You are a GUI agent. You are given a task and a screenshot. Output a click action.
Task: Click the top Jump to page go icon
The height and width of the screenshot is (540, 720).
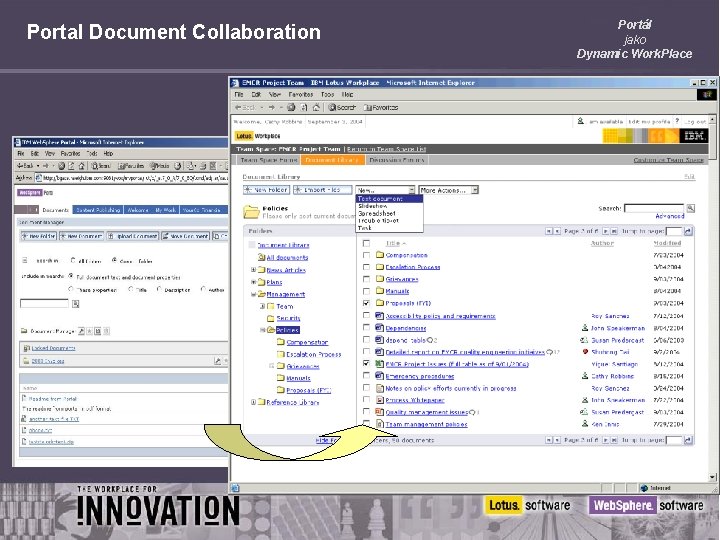tap(688, 231)
